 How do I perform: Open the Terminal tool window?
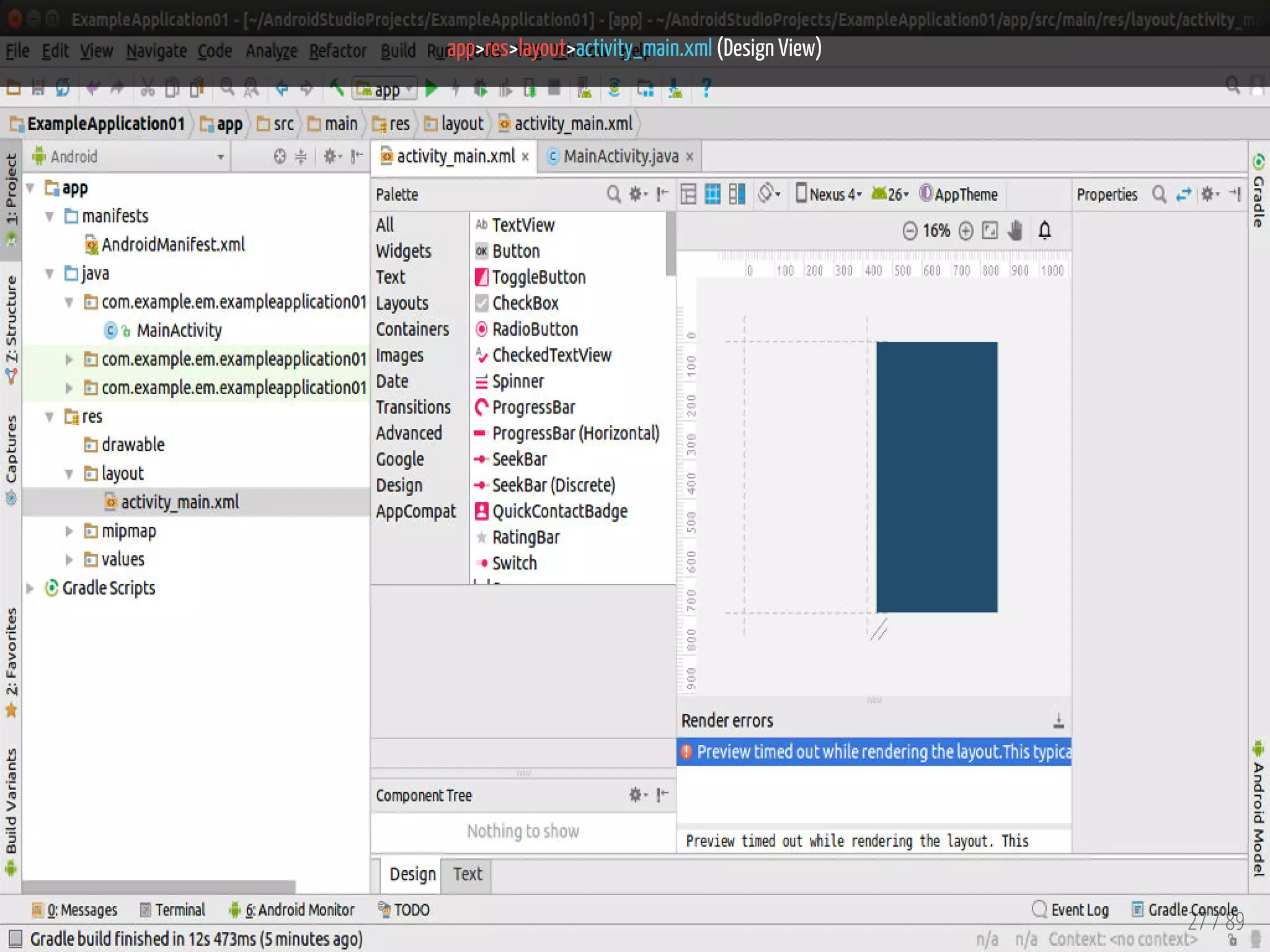172,910
